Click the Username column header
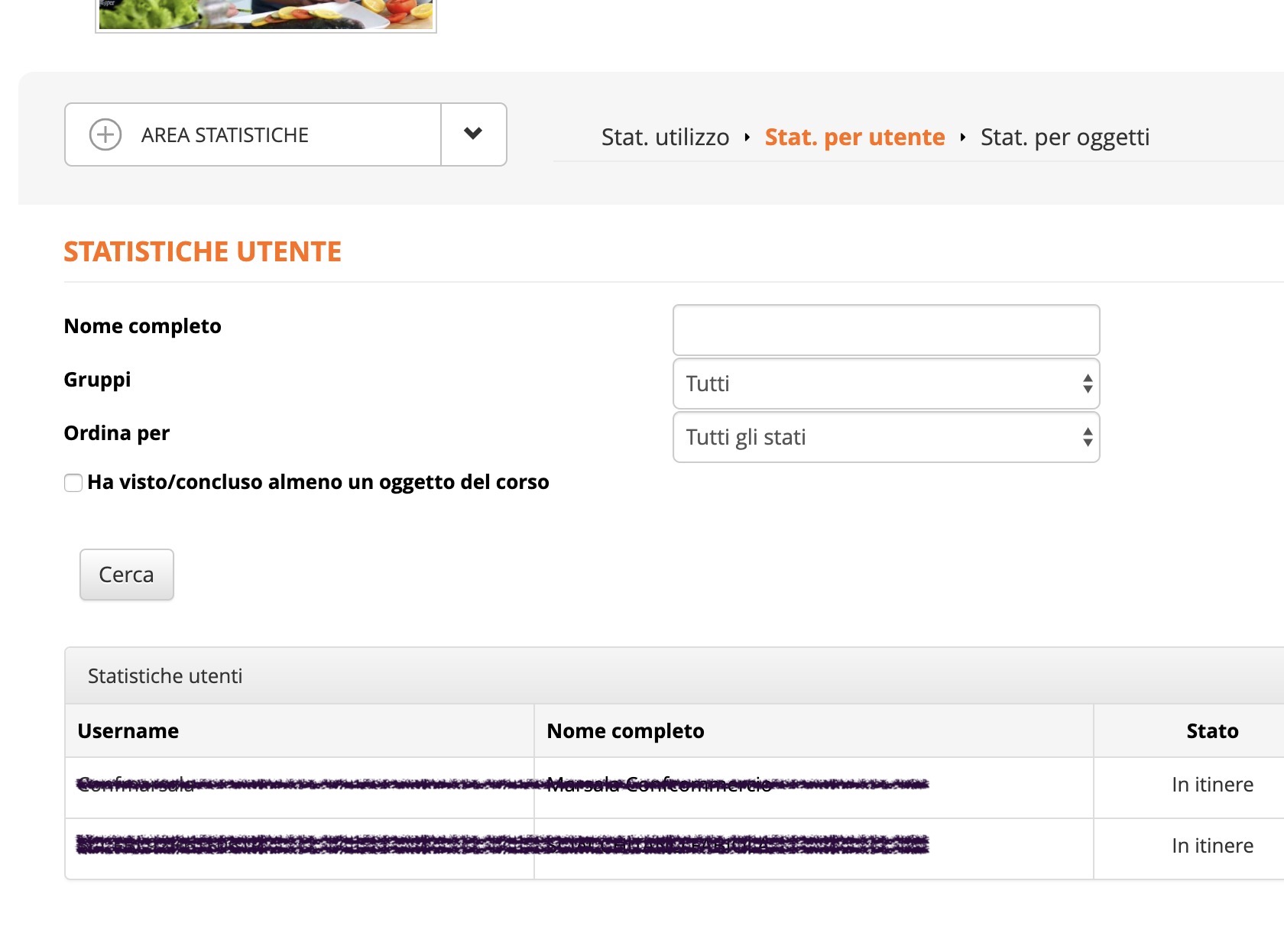1284x952 pixels. (x=128, y=731)
